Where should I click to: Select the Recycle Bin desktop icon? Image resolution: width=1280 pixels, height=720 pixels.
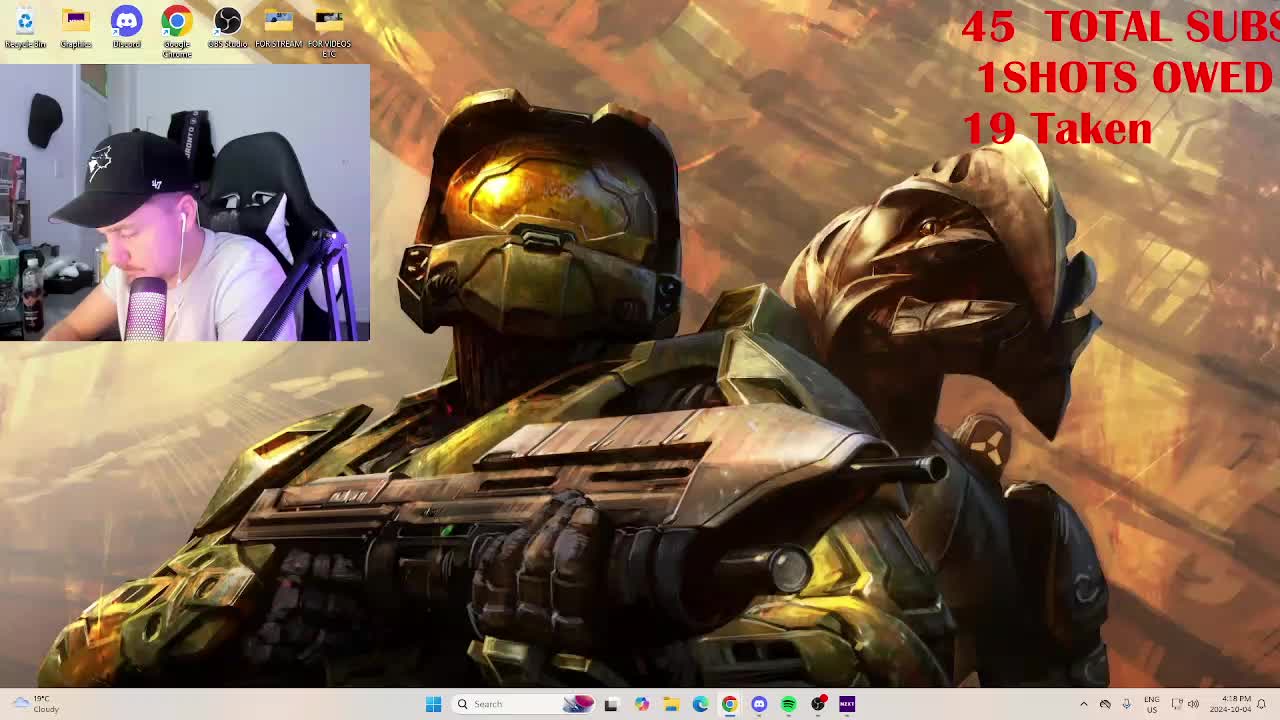[x=25, y=29]
